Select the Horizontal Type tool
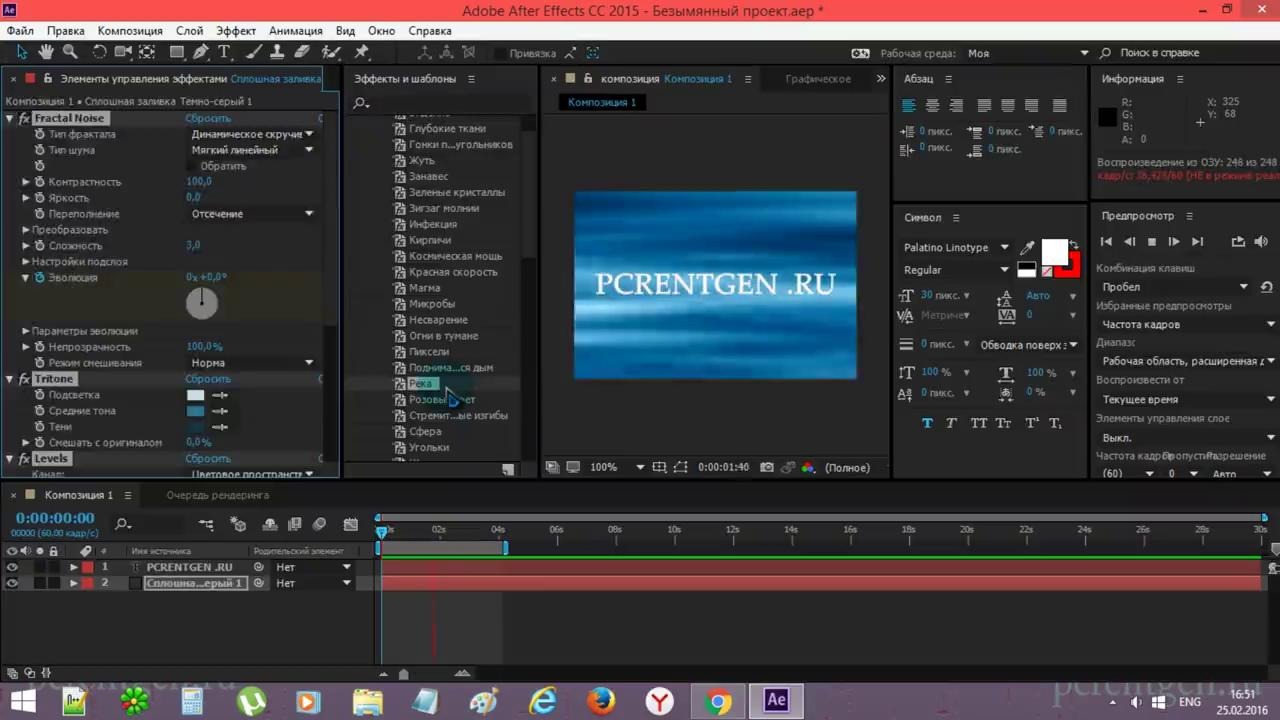 pyautogui.click(x=224, y=52)
